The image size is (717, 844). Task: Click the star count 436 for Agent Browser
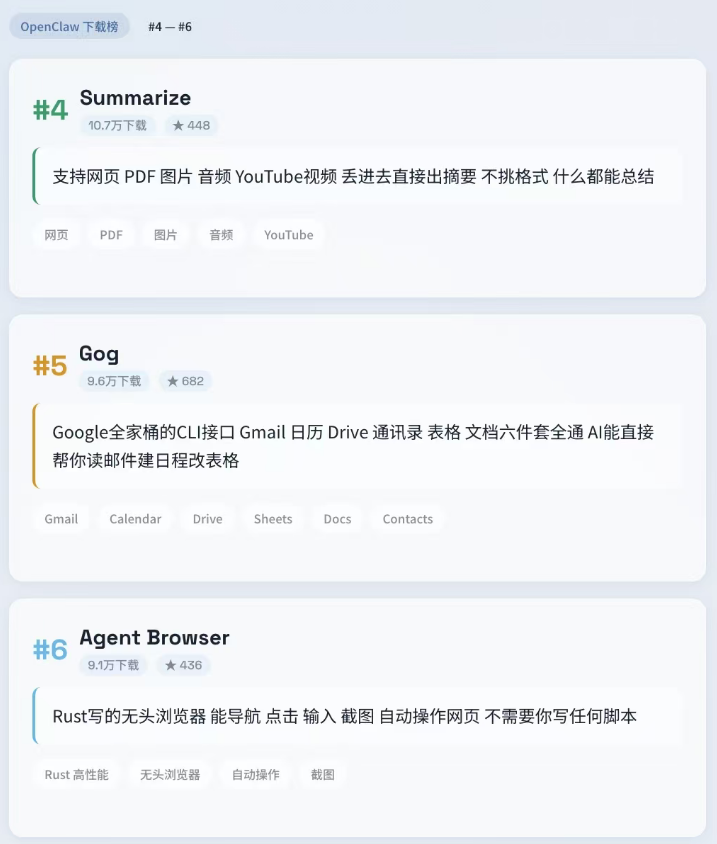(x=183, y=665)
